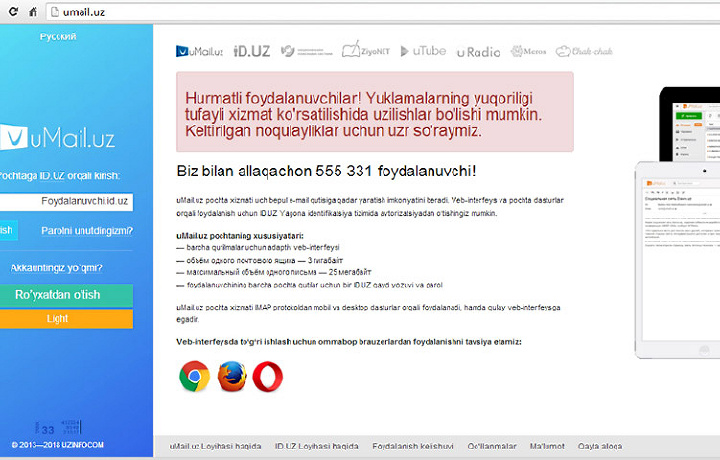Screen dimensions: 720x460
Task: Click the umail.uz address bar
Action: pyautogui.click(x=383, y=12)
